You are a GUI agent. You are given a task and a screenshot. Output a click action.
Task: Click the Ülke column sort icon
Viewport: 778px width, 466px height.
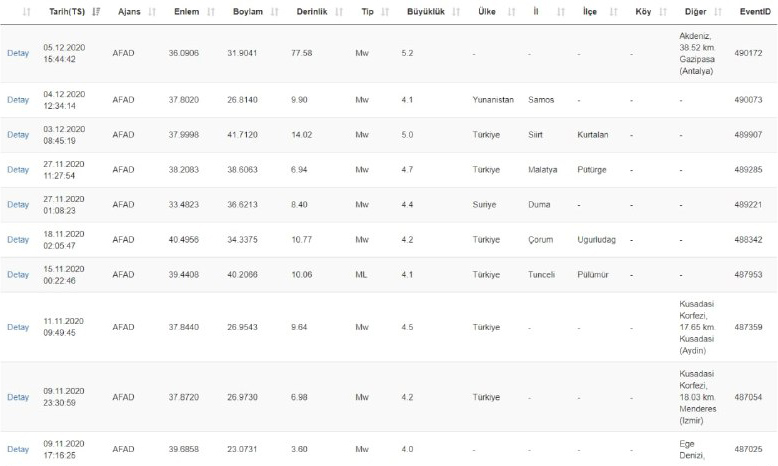tap(511, 11)
